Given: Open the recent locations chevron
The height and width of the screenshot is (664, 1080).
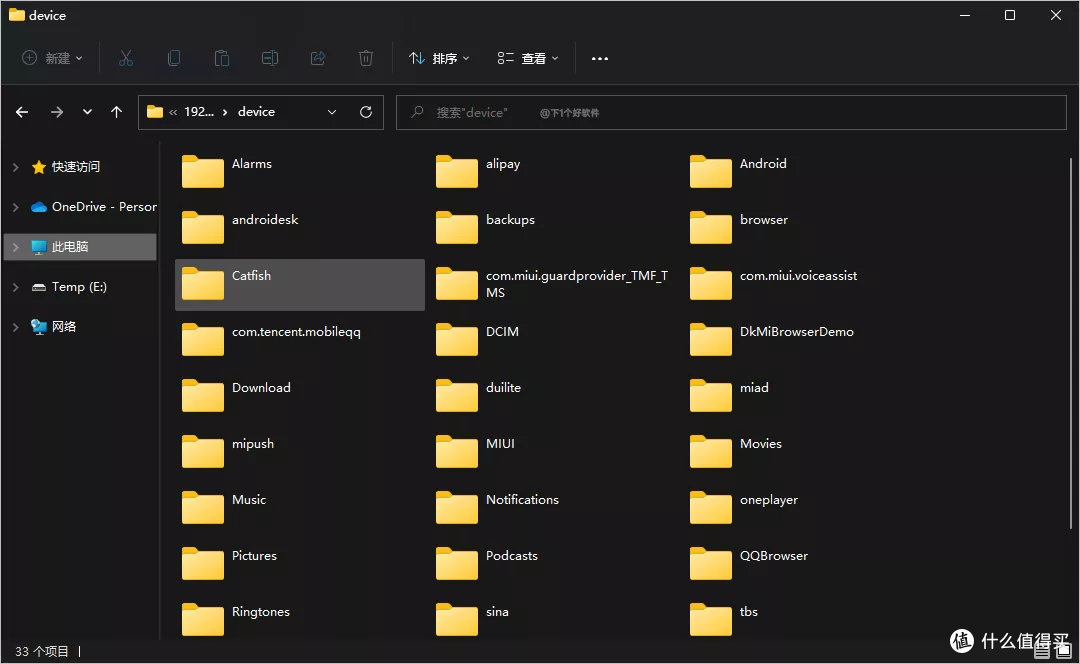Looking at the screenshot, I should (87, 112).
